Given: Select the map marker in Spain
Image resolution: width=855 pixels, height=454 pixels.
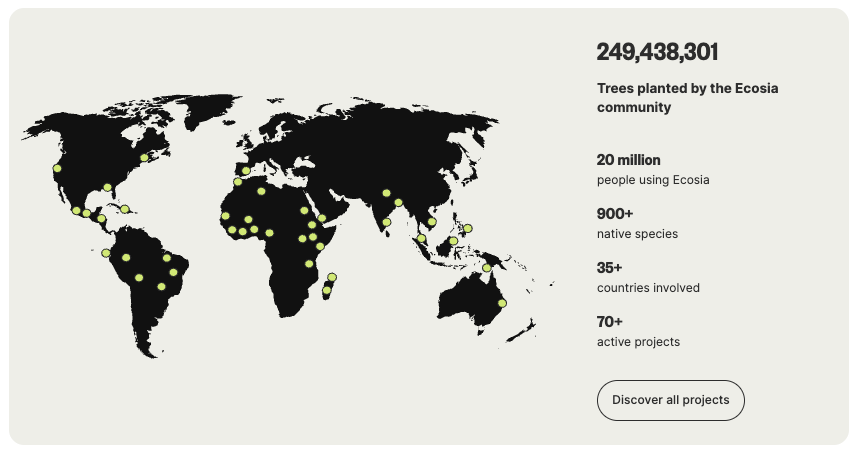Looking at the screenshot, I should click(x=246, y=171).
